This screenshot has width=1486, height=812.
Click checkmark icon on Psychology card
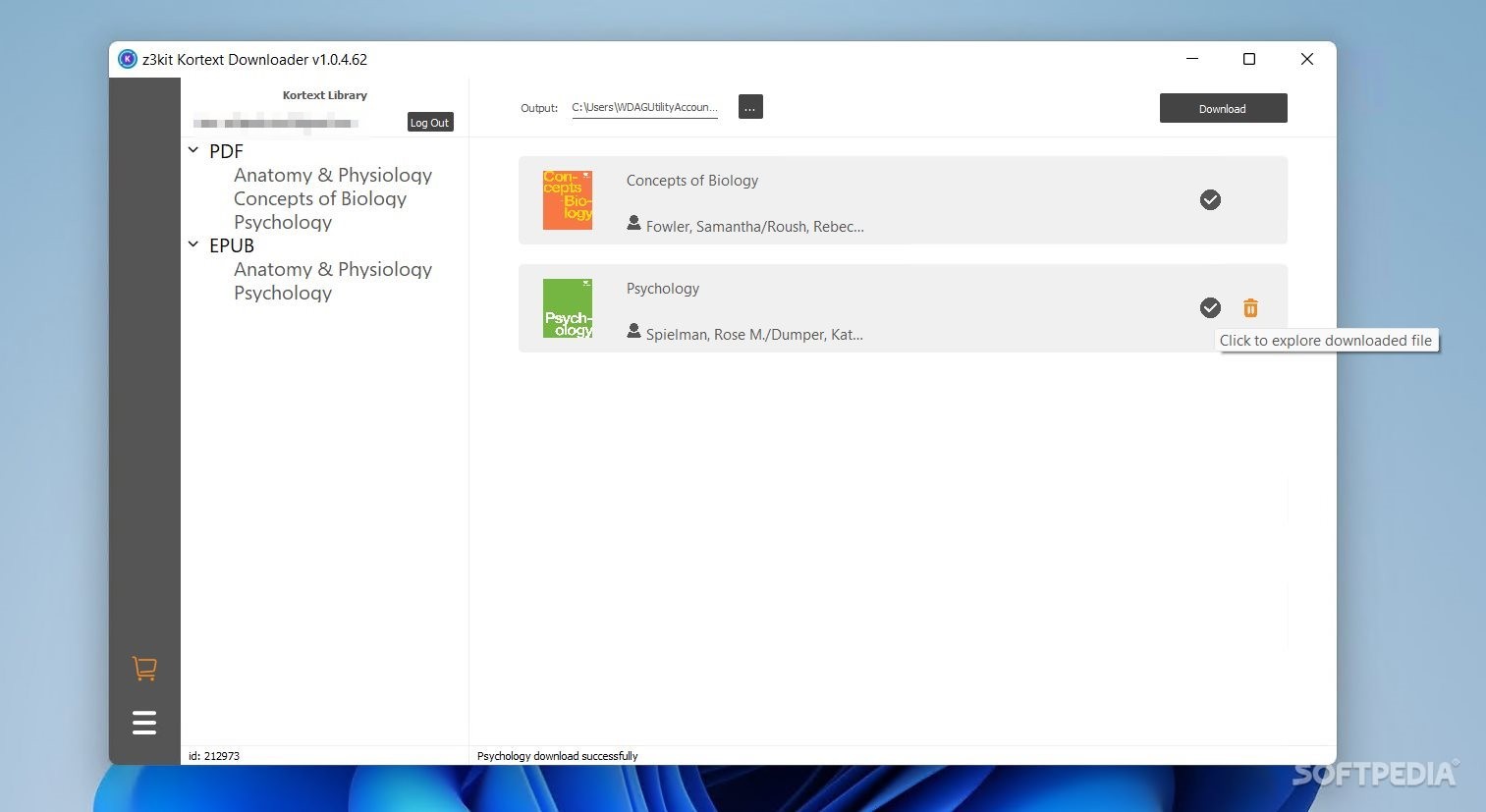1210,308
